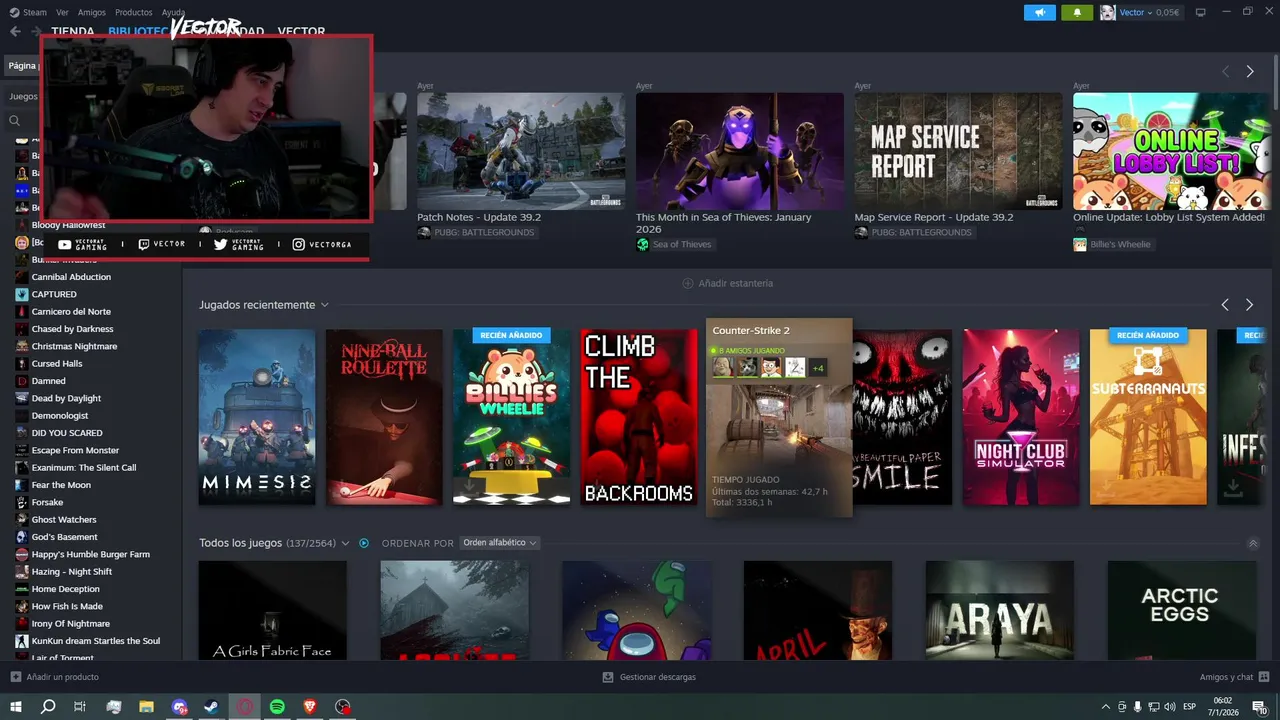Click the Ghost Watchers icon in sidebar

pos(22,520)
